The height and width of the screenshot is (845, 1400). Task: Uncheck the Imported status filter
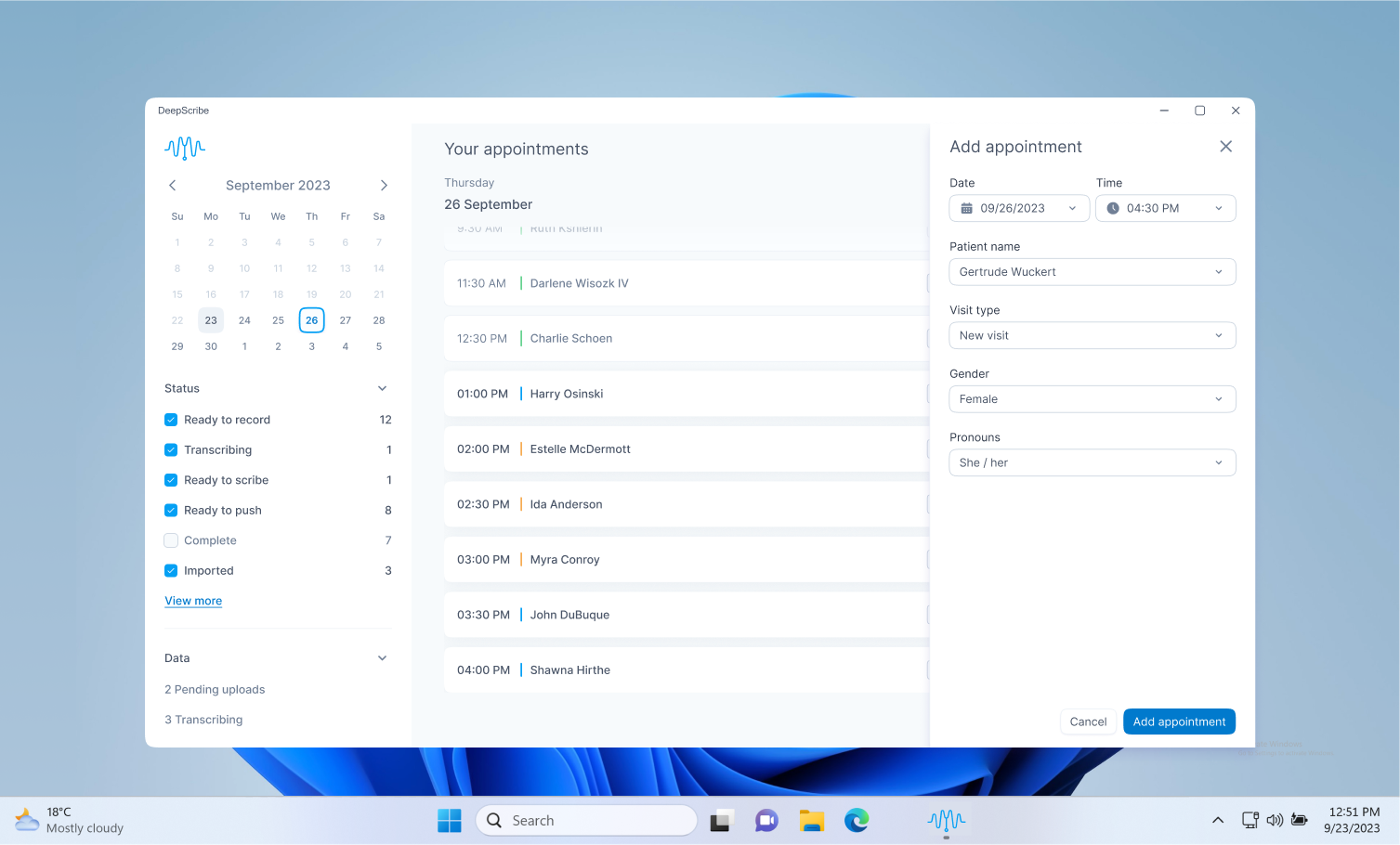click(x=171, y=570)
